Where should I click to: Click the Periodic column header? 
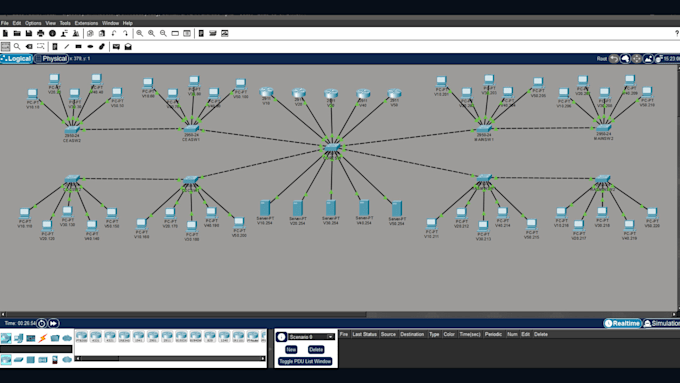pyautogui.click(x=493, y=334)
